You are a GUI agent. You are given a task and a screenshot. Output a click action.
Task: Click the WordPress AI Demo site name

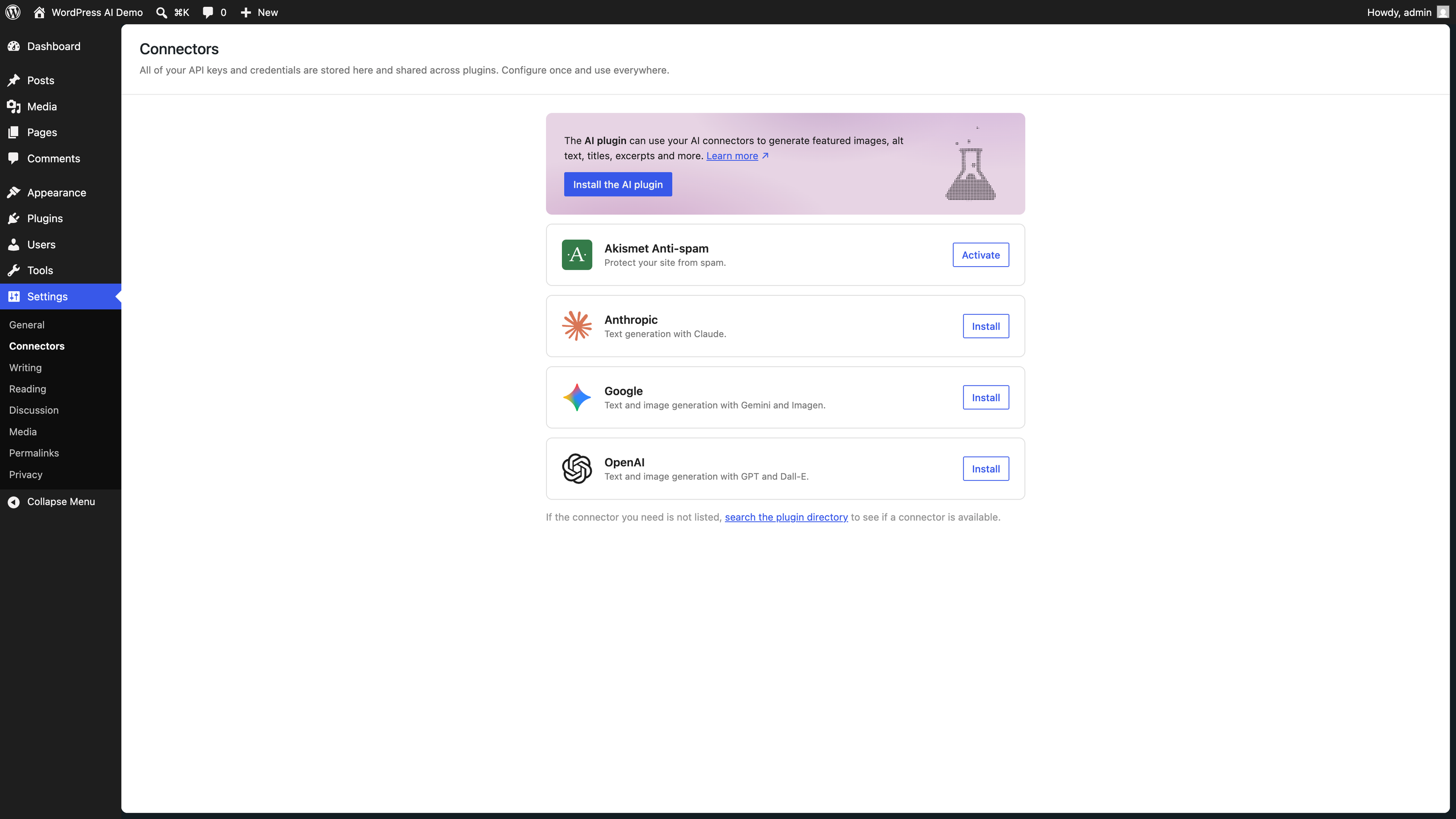tap(97, 12)
